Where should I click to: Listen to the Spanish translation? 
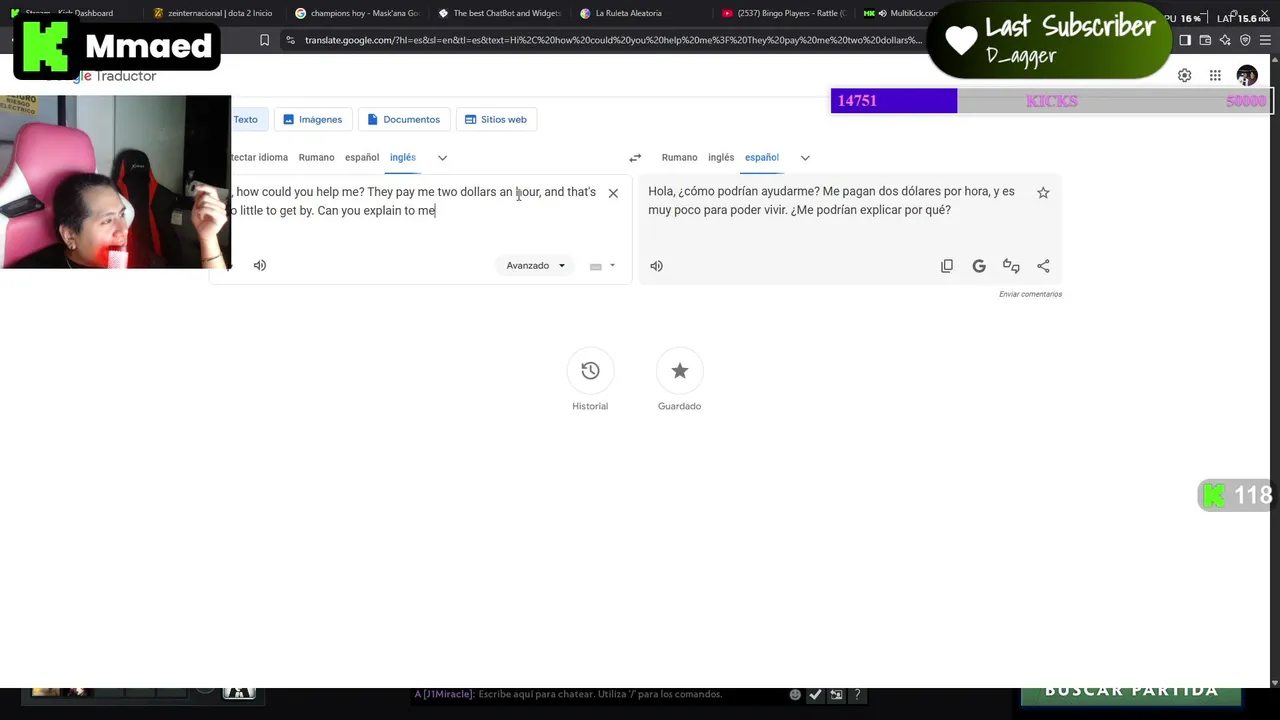coord(656,266)
